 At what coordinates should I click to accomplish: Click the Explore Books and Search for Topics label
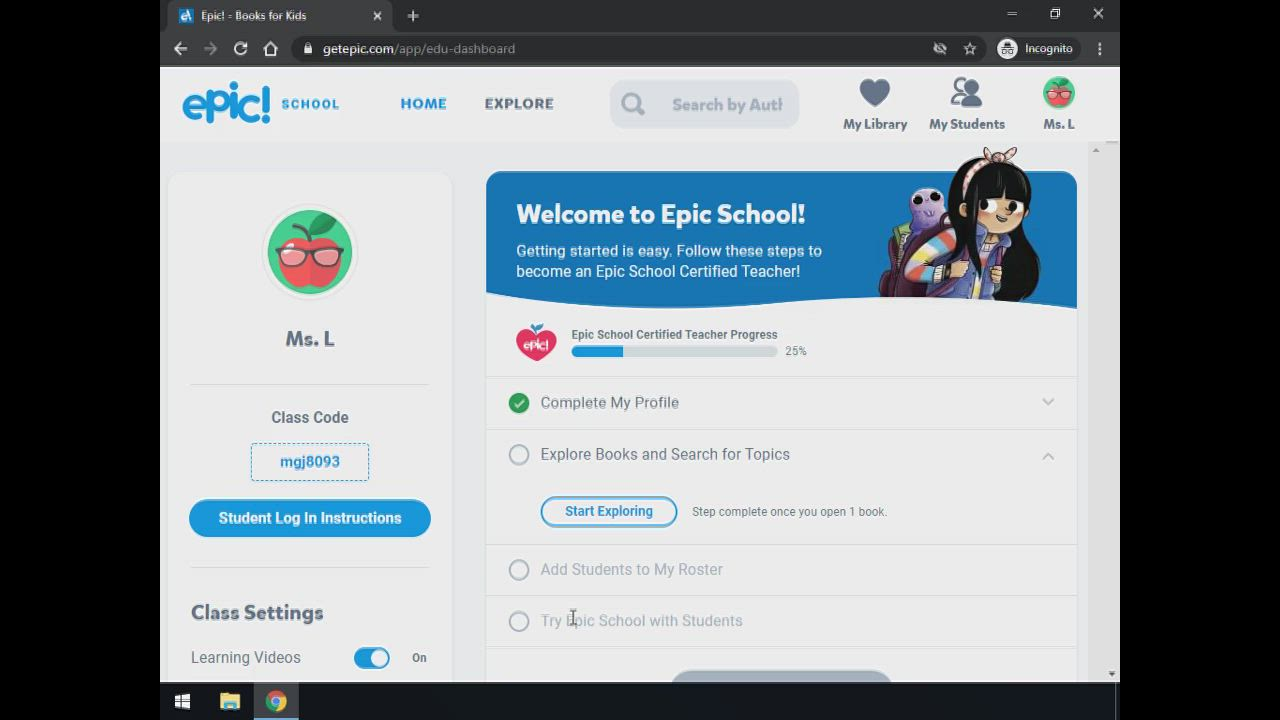665,454
